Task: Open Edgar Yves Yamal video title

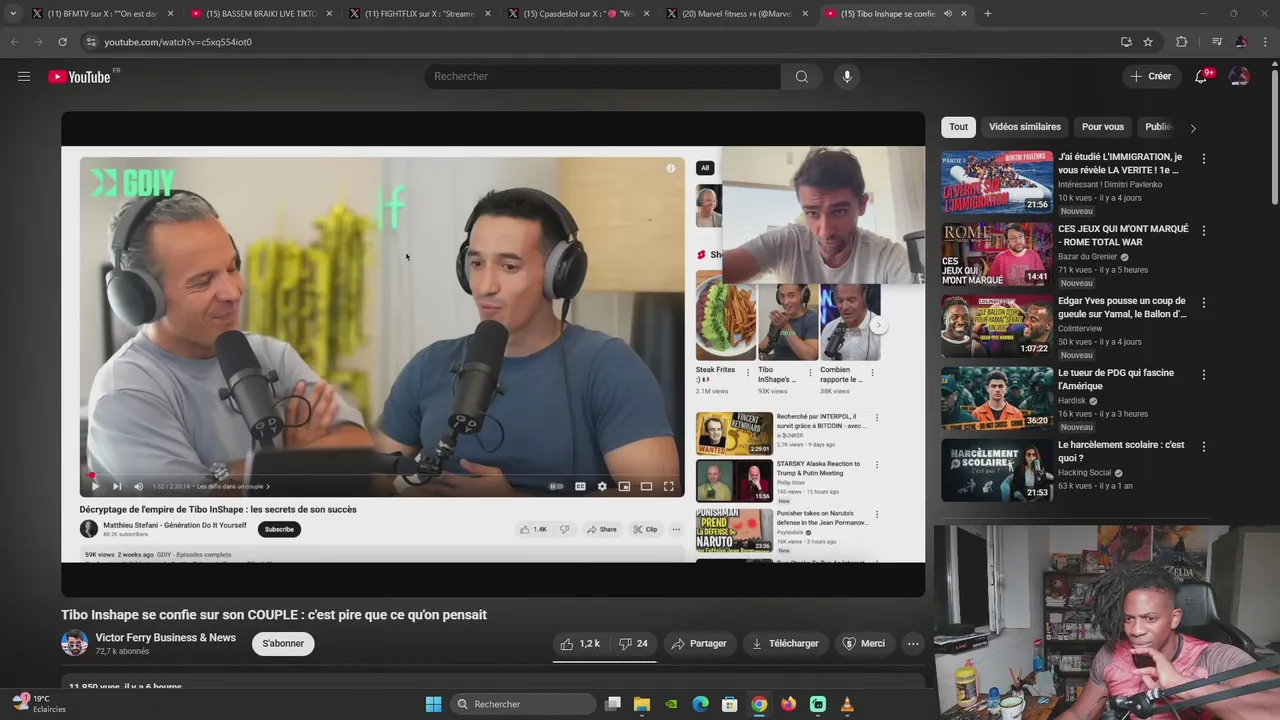Action: pos(1122,307)
